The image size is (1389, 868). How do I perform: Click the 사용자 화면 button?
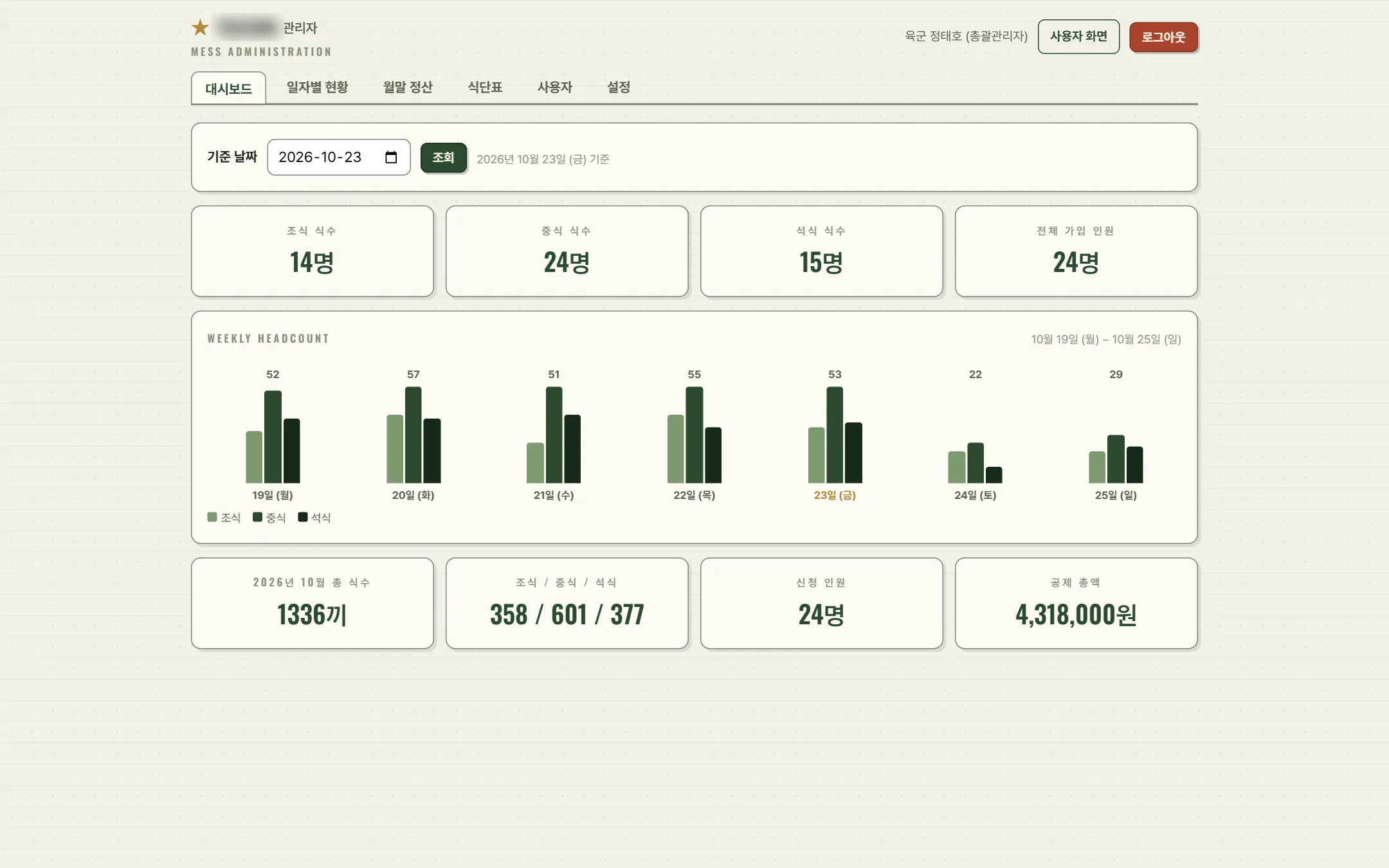(1078, 37)
